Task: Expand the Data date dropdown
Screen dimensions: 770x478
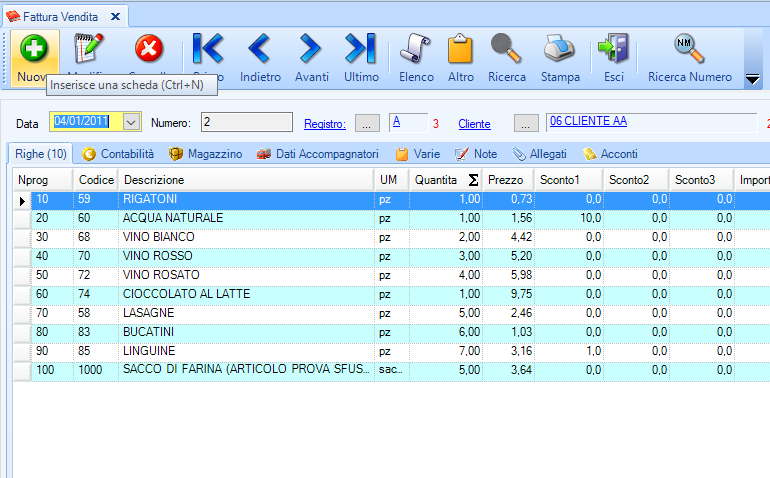Action: [132, 122]
